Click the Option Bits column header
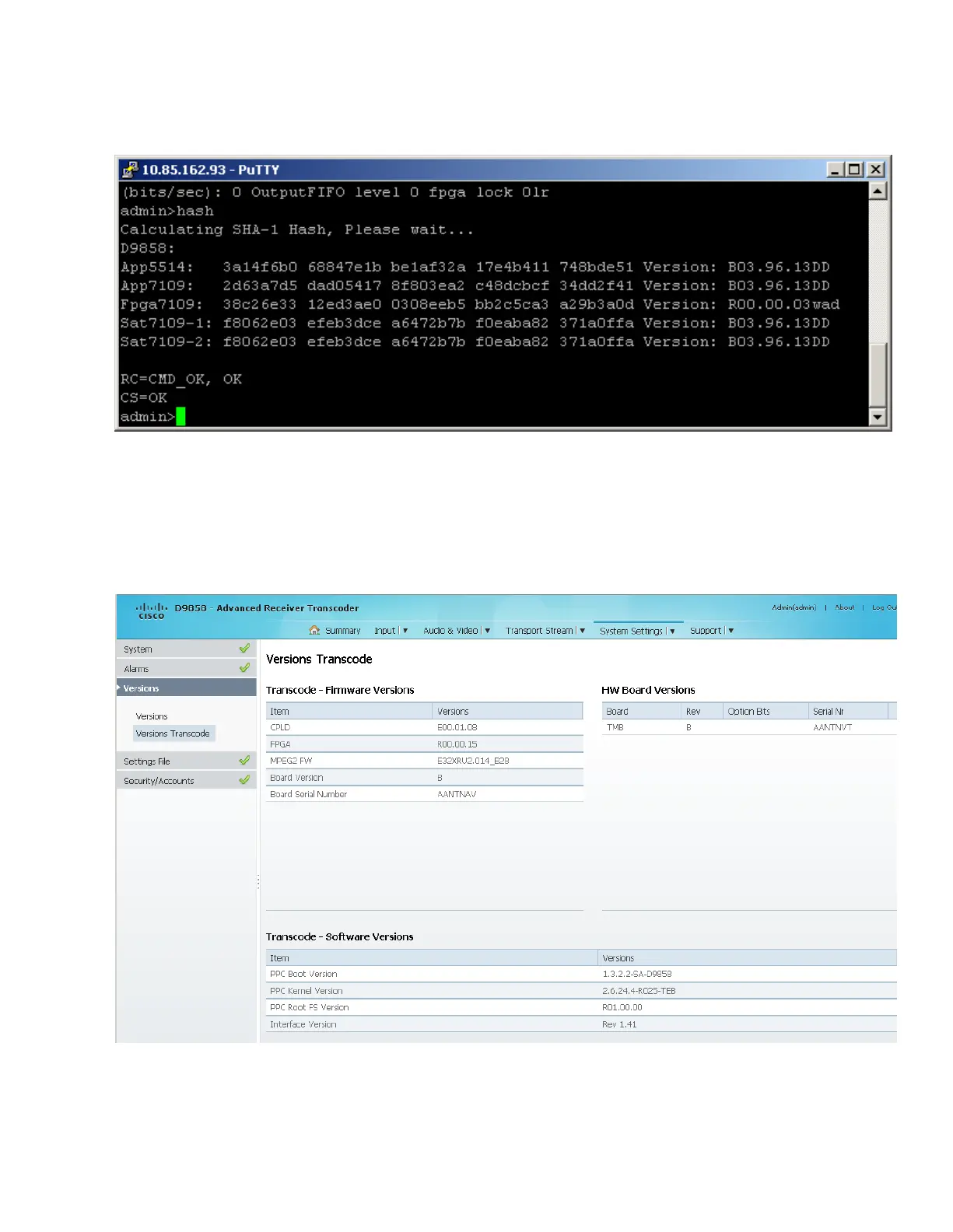Viewport: 953px width, 1232px height. pos(766,711)
